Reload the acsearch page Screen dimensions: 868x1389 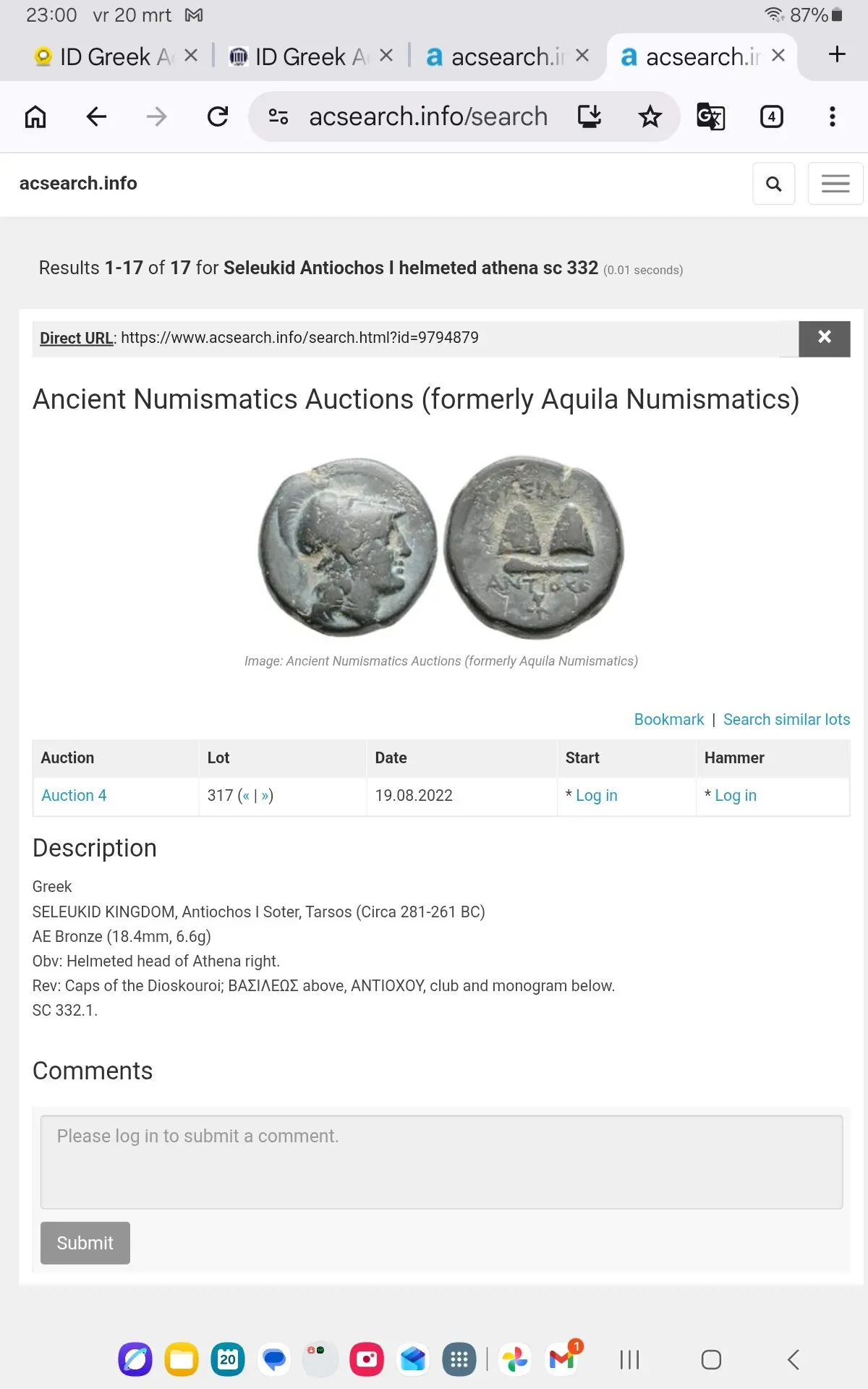pyautogui.click(x=217, y=116)
